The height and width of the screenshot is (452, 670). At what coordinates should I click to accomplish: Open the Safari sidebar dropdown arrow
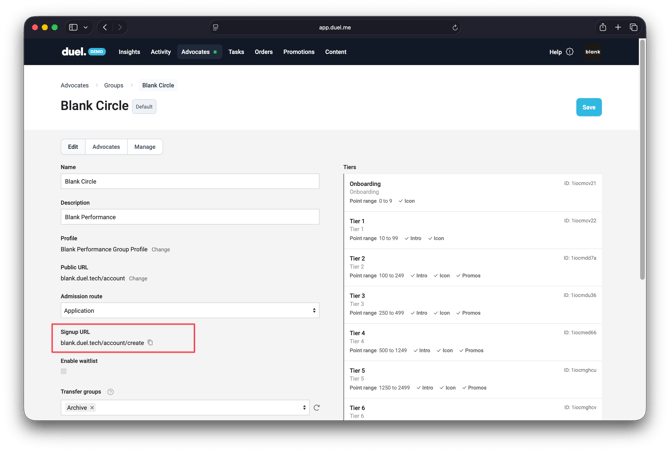click(86, 28)
